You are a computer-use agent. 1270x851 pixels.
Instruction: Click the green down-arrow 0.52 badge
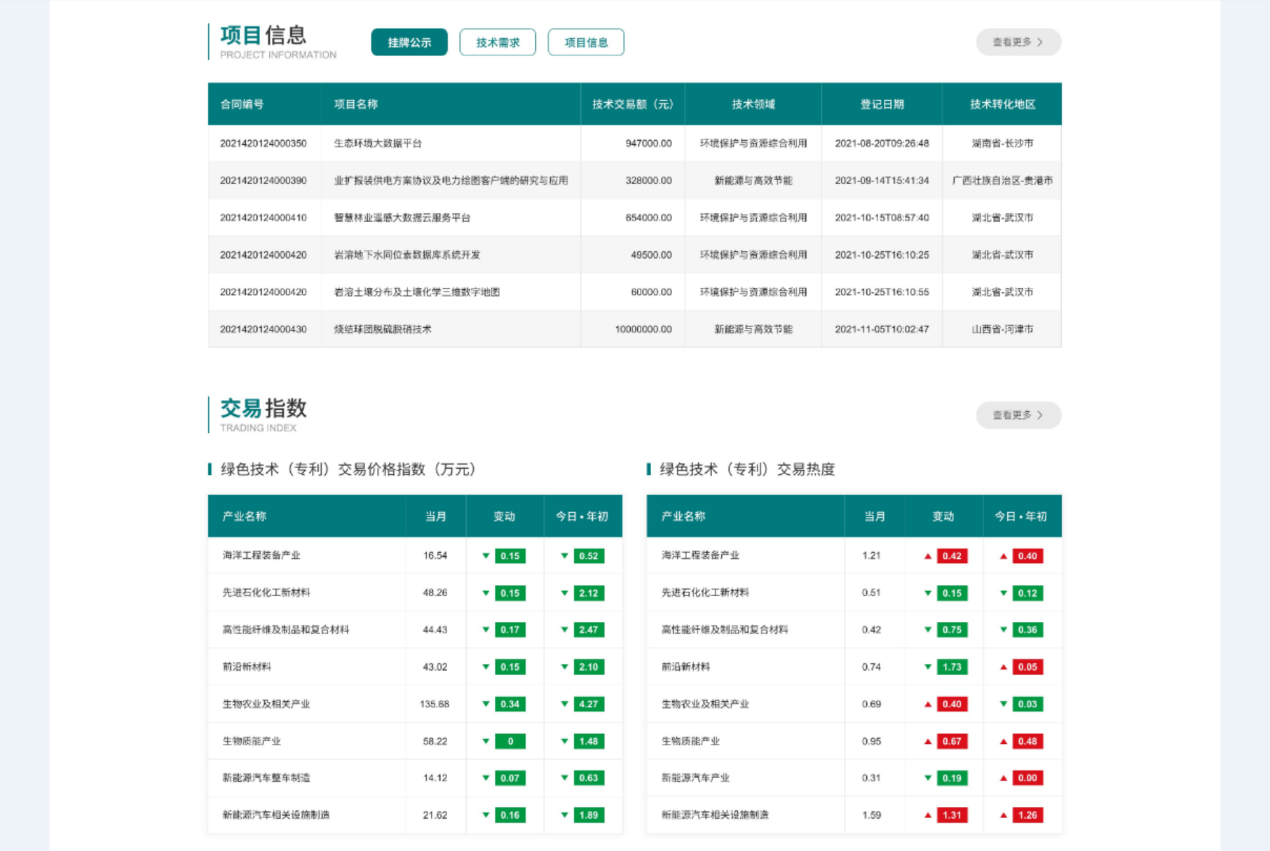point(588,556)
